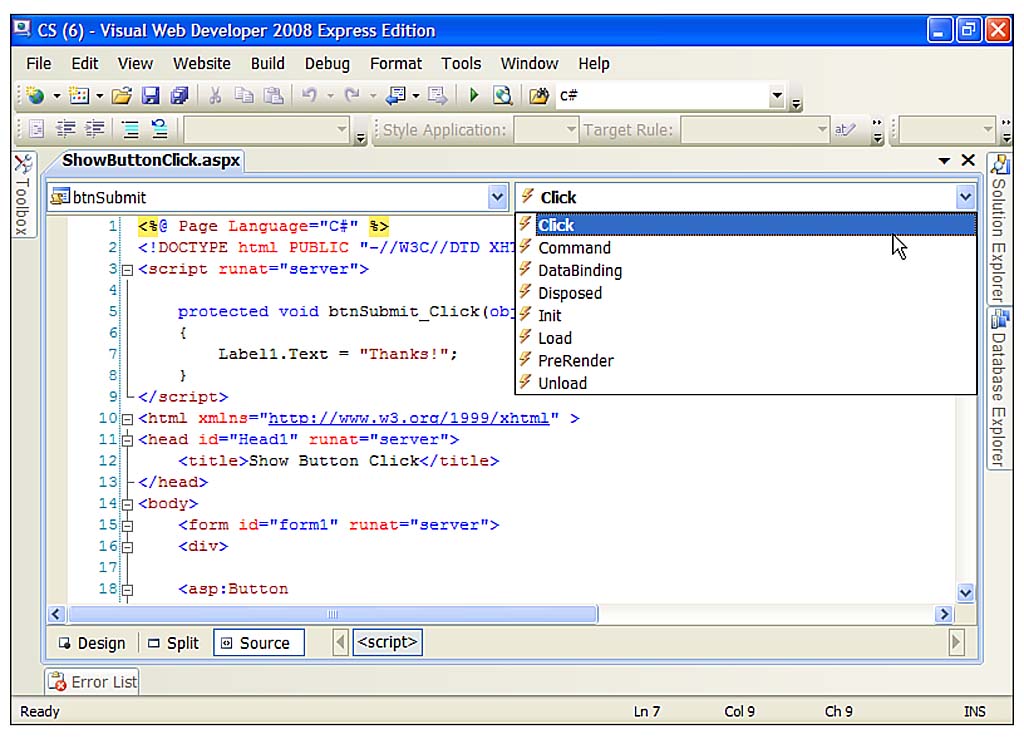Click the New Web Site toolbar icon
Viewport: 1024px width, 739px height.
pyautogui.click(x=35, y=96)
